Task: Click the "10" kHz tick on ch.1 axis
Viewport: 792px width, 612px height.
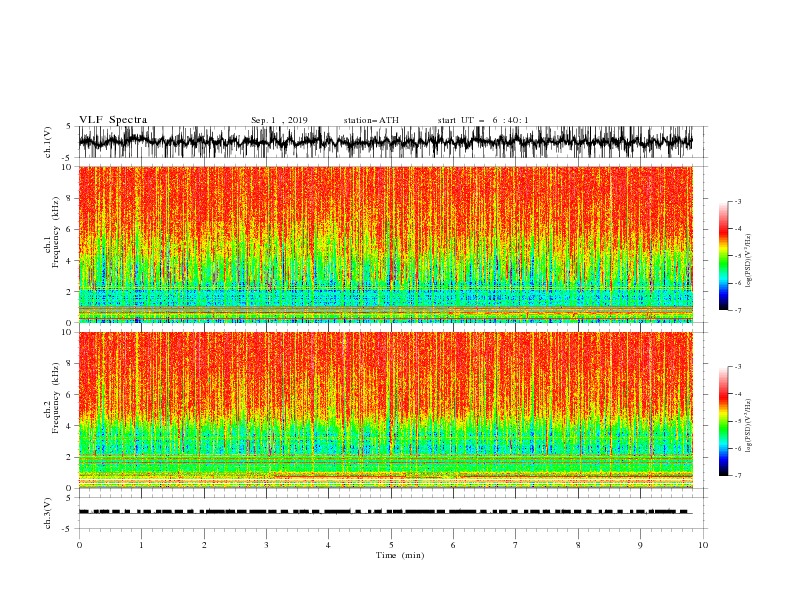Action: pyautogui.click(x=67, y=167)
